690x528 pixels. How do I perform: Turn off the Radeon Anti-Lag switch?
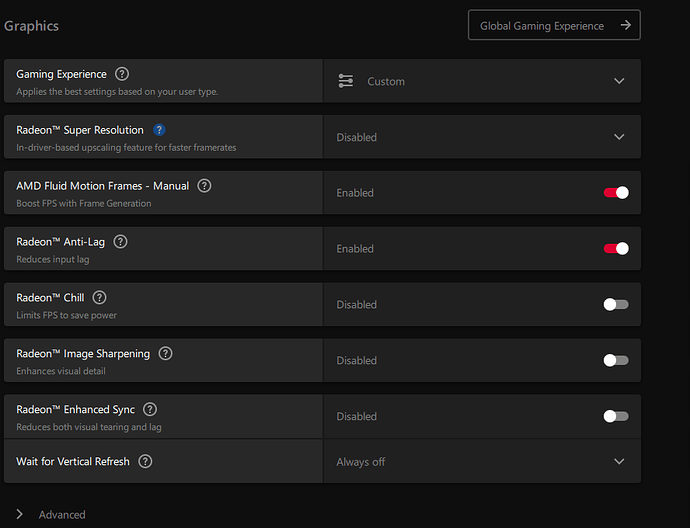(x=616, y=249)
